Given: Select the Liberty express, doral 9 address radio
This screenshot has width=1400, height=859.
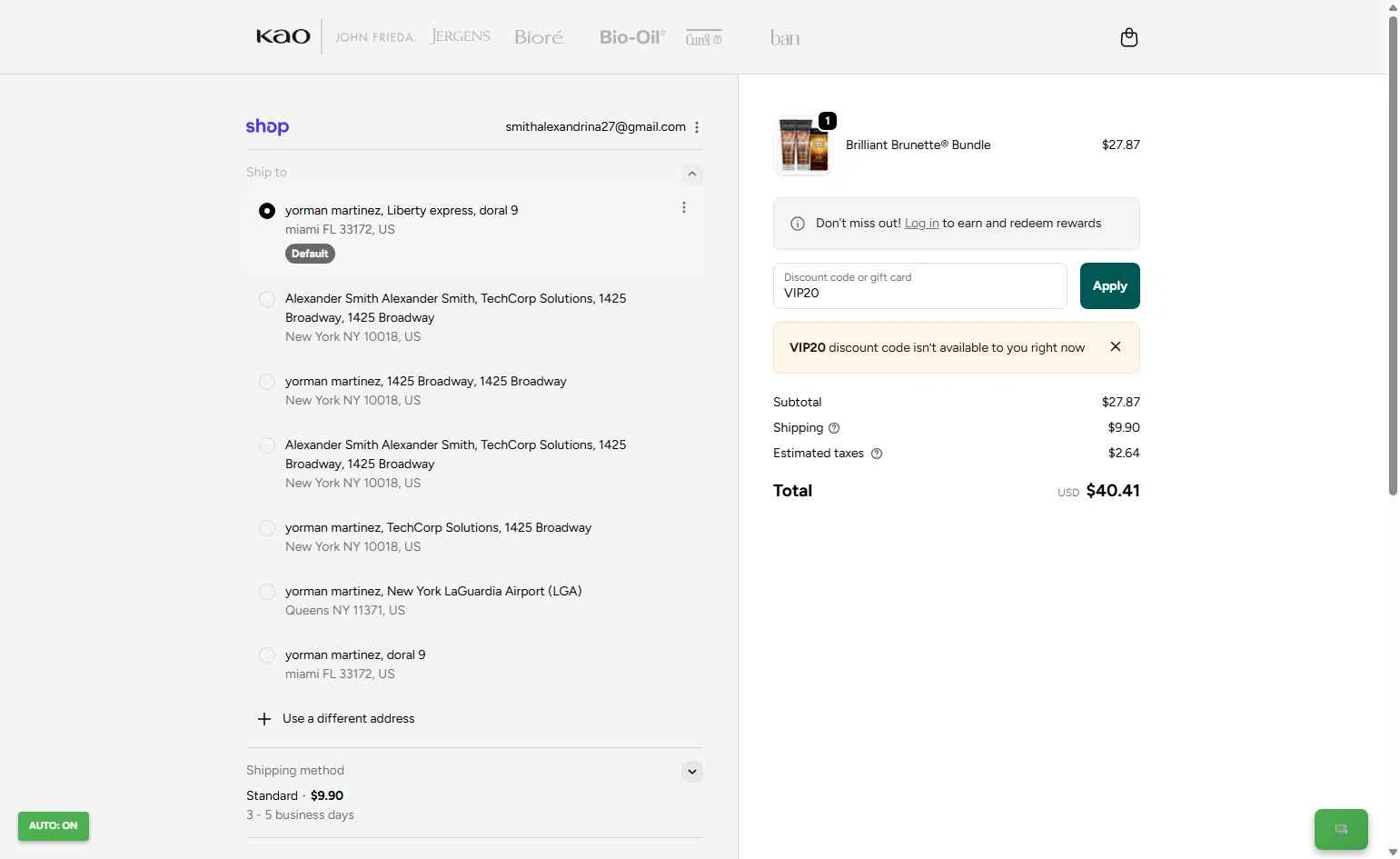Looking at the screenshot, I should pyautogui.click(x=266, y=211).
